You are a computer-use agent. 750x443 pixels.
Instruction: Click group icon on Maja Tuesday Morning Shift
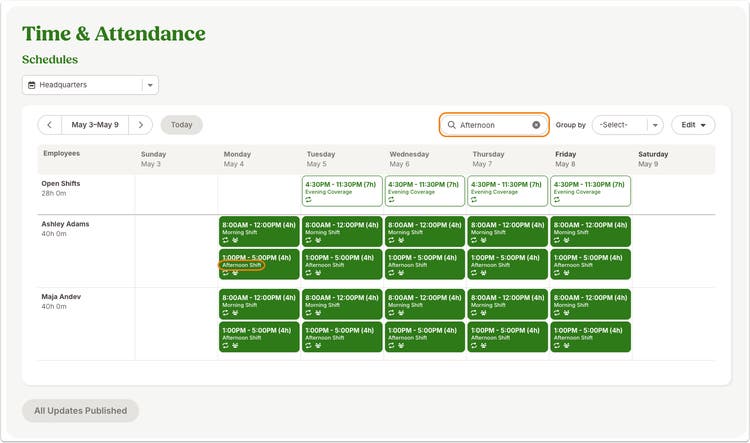pyautogui.click(x=318, y=313)
